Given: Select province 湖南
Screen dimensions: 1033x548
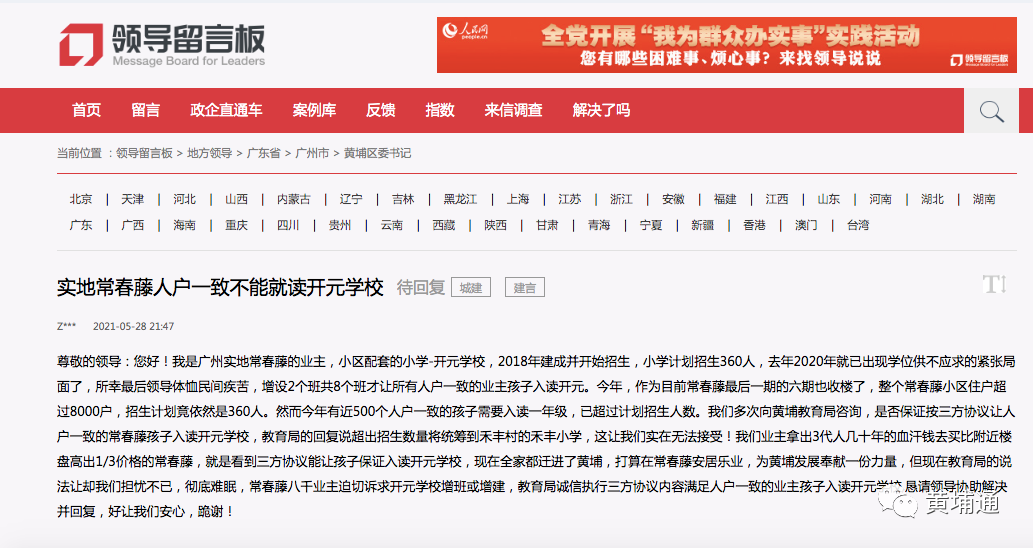Looking at the screenshot, I should (x=984, y=199).
